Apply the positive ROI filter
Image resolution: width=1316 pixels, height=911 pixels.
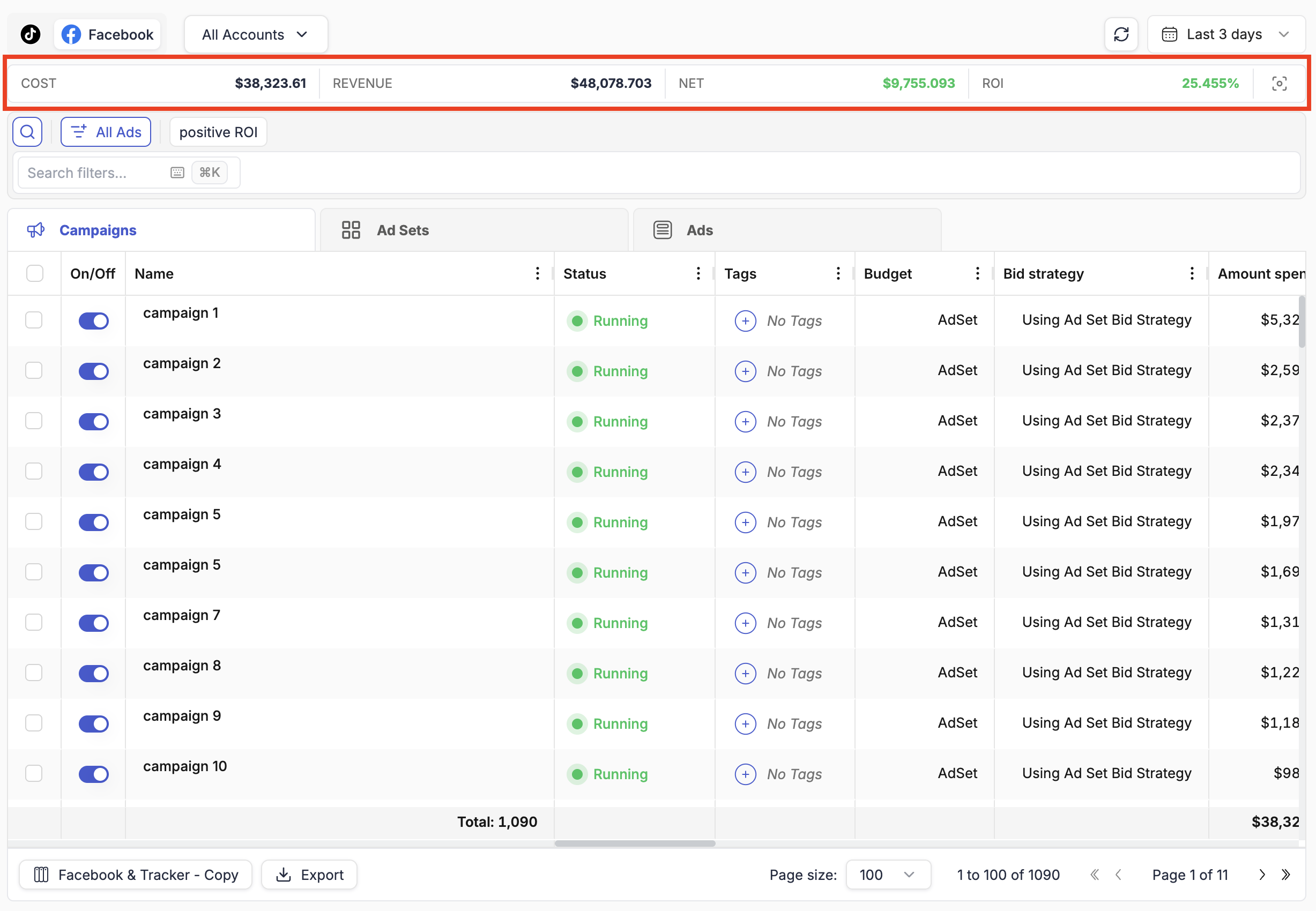[x=218, y=132]
